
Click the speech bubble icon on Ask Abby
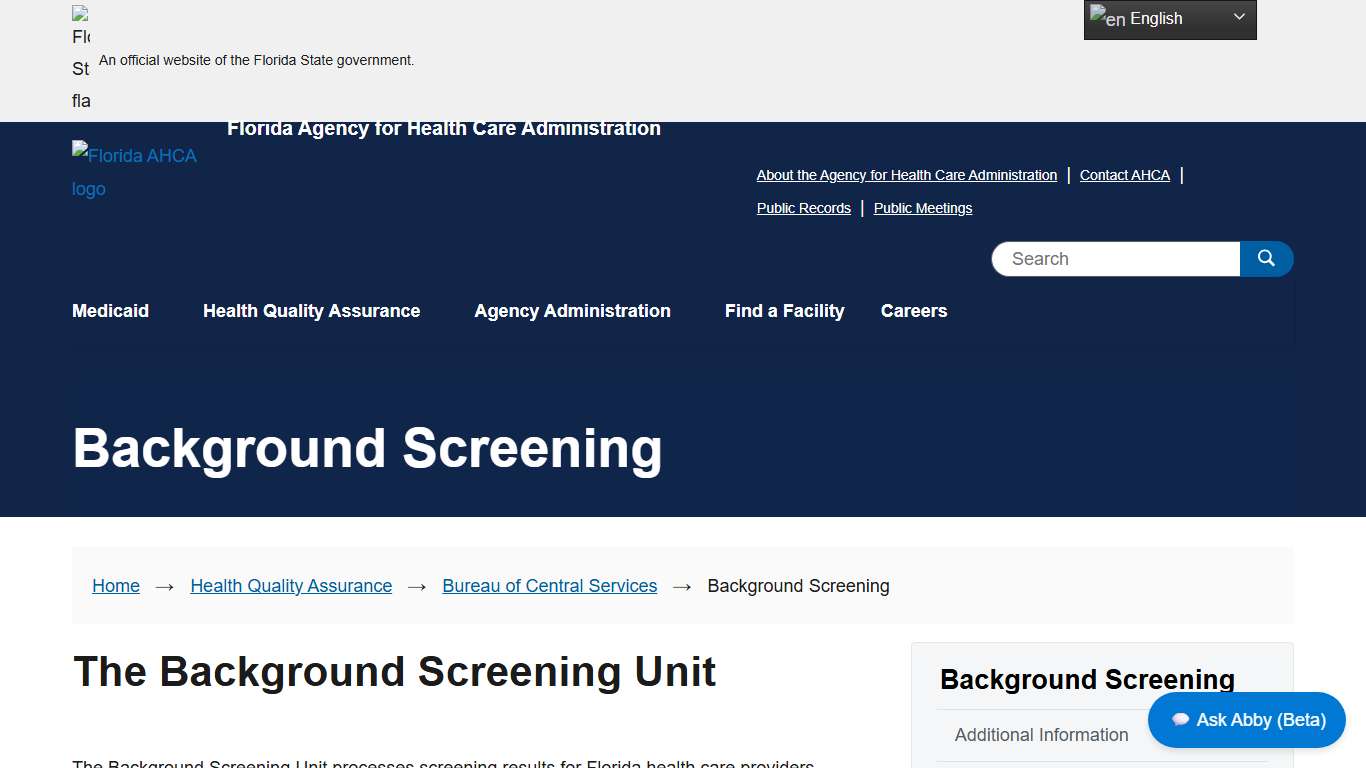[x=1181, y=719]
